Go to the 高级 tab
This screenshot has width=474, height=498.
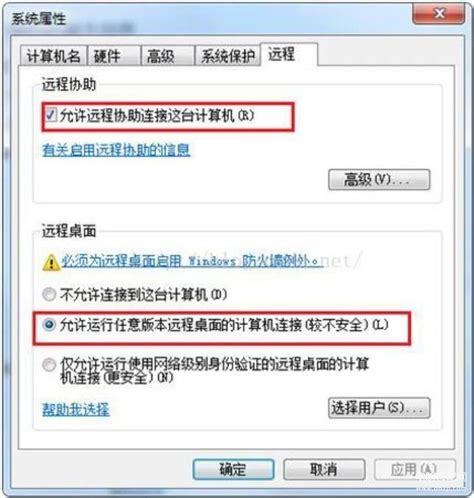[x=168, y=56]
